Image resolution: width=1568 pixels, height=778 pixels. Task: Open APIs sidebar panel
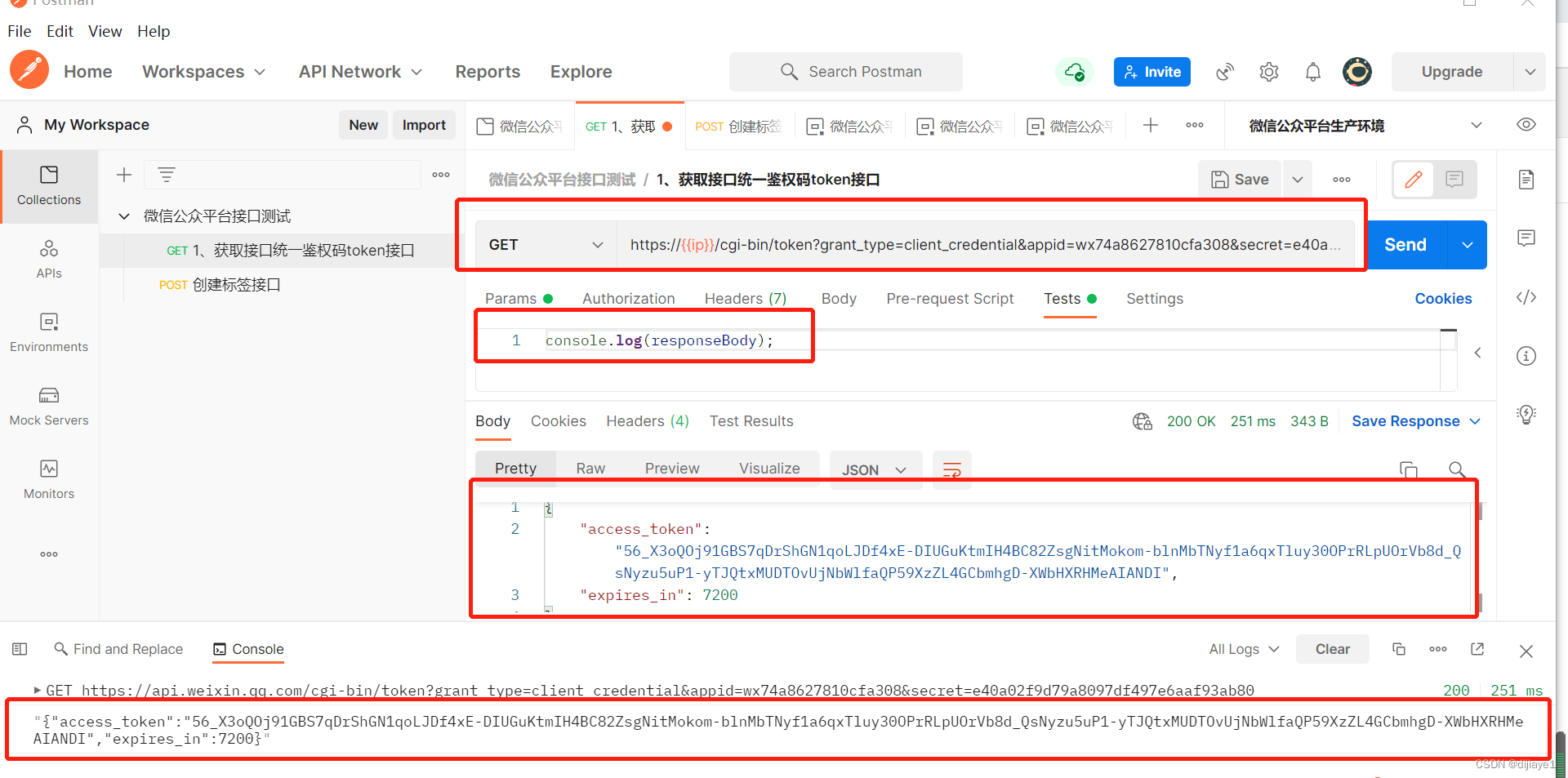click(x=49, y=260)
